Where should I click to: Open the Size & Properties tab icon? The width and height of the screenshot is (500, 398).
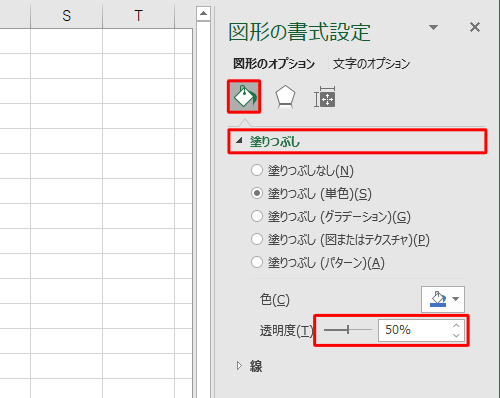325,97
